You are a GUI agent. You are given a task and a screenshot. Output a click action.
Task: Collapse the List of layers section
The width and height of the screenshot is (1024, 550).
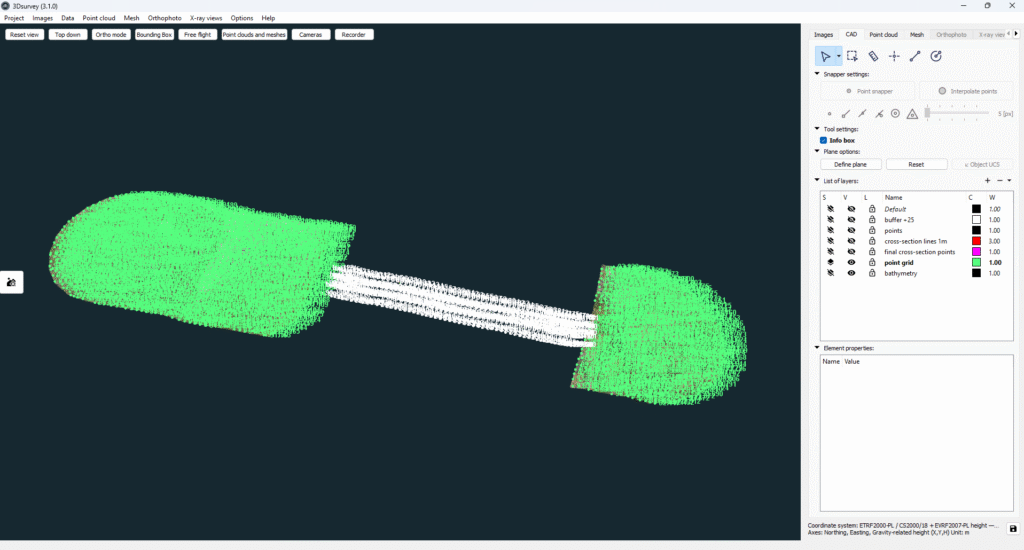817,180
